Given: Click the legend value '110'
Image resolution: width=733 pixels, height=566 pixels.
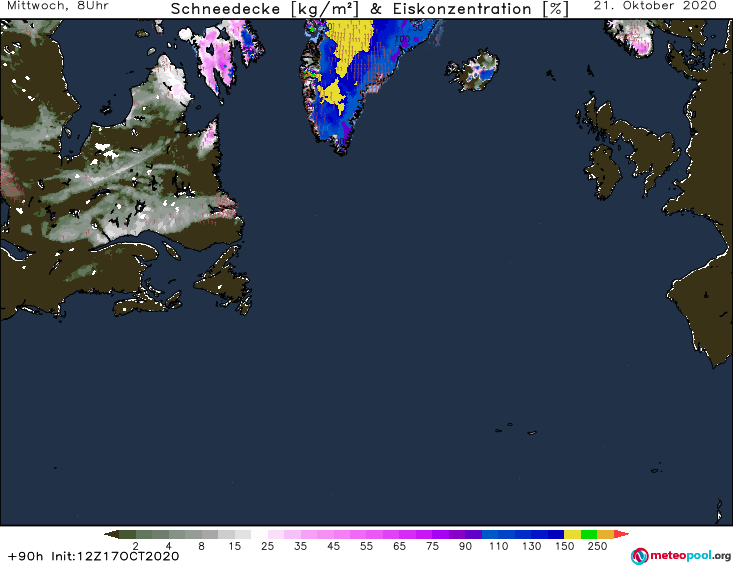Looking at the screenshot, I should (498, 546).
